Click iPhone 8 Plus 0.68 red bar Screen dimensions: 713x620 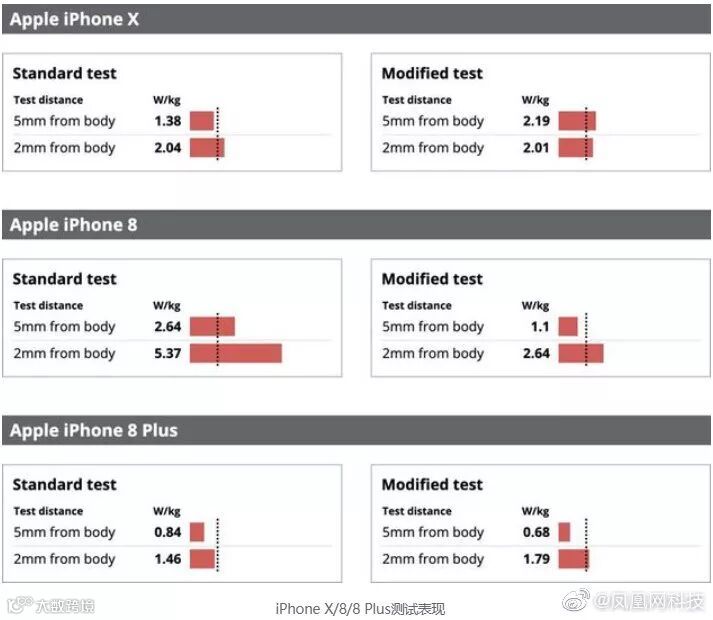pos(564,532)
